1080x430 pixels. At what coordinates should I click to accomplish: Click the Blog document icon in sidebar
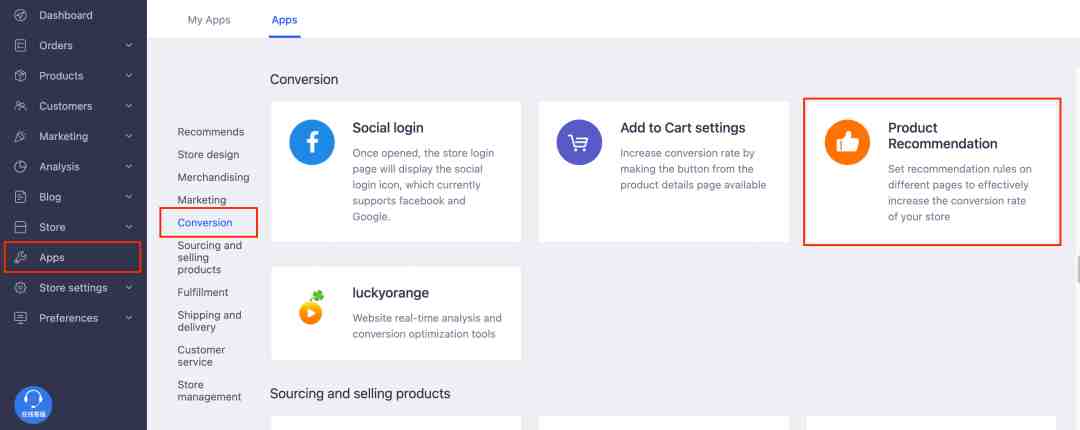(x=21, y=197)
